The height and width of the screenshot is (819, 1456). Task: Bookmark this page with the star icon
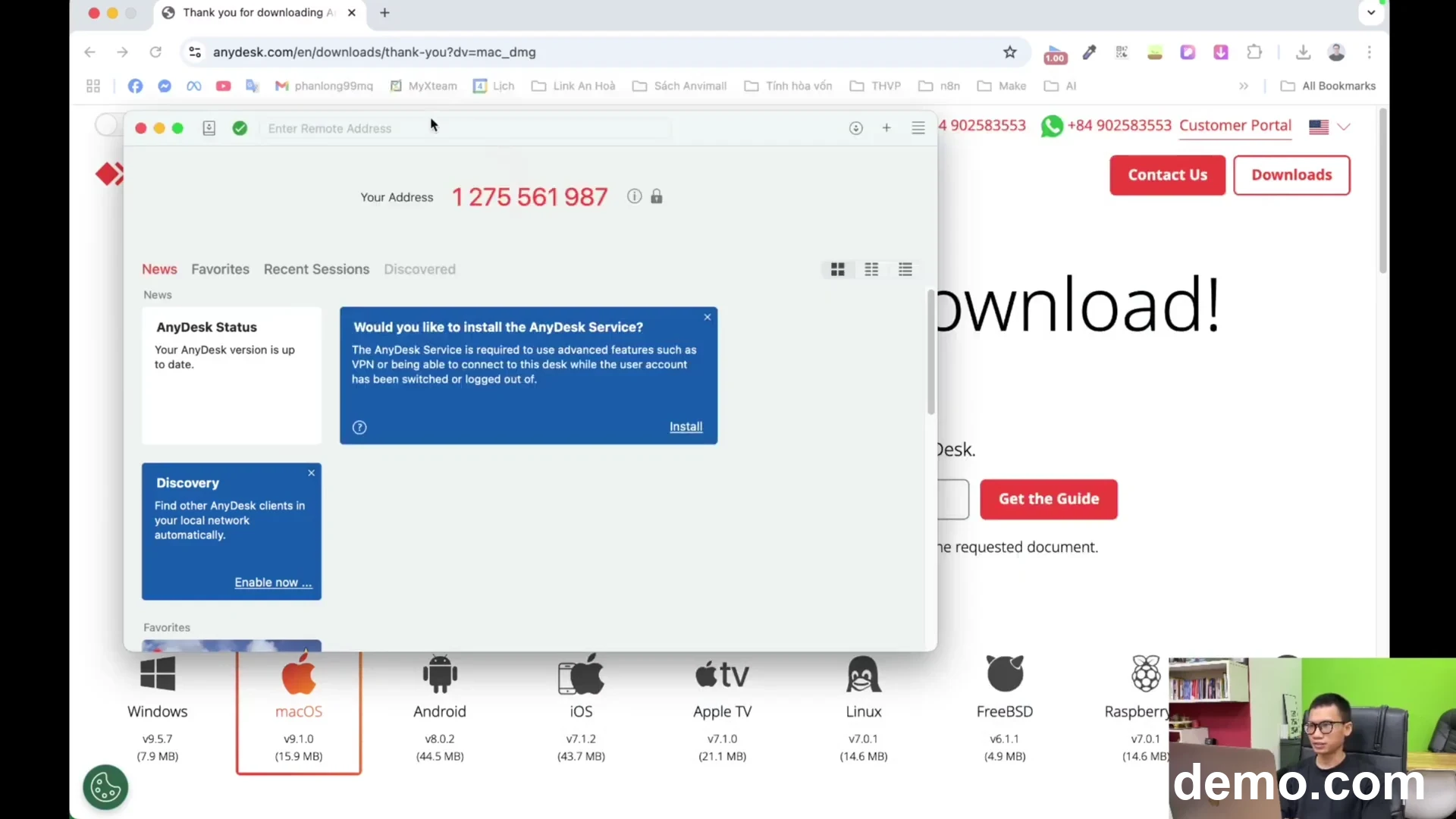[x=1010, y=52]
